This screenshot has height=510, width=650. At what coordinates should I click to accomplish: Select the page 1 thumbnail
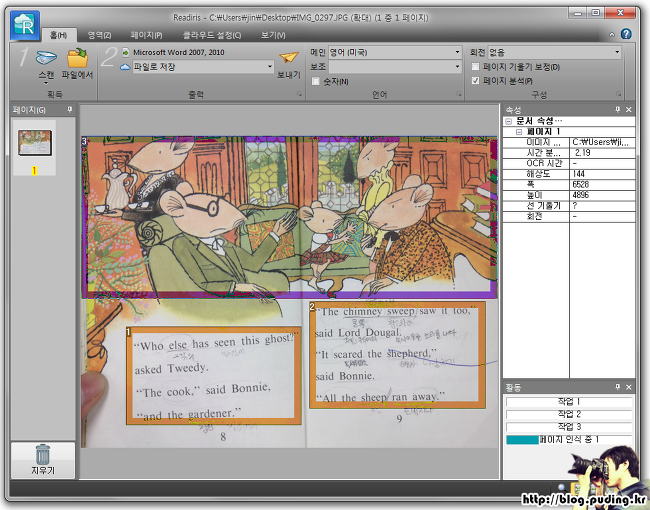click(x=35, y=143)
